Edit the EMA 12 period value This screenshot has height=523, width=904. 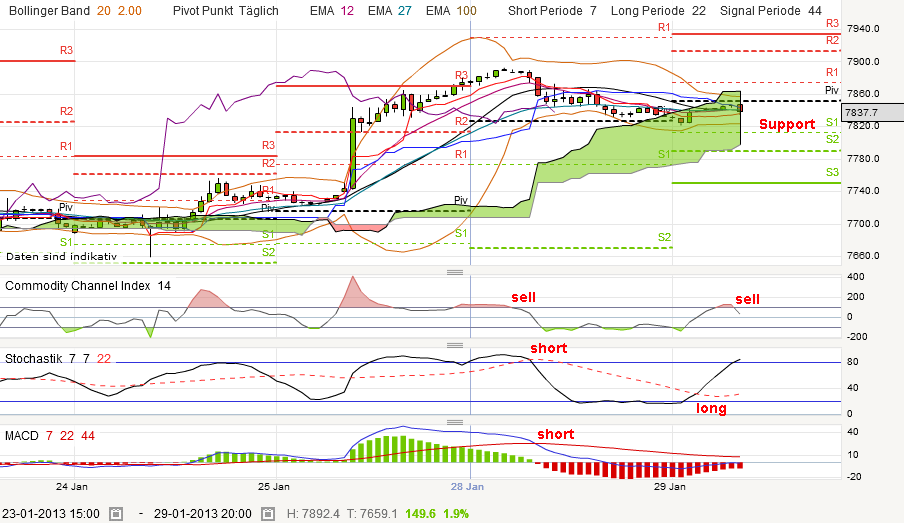(347, 10)
